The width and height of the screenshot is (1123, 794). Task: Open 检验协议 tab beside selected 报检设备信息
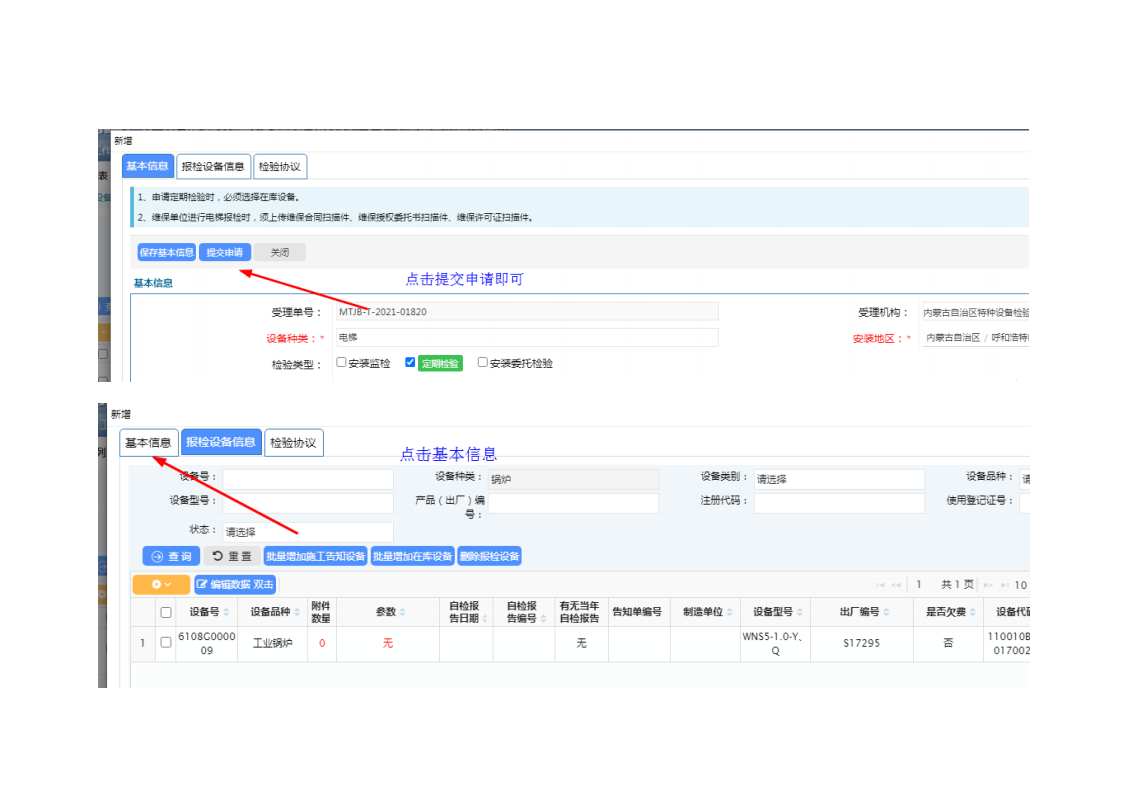point(294,442)
